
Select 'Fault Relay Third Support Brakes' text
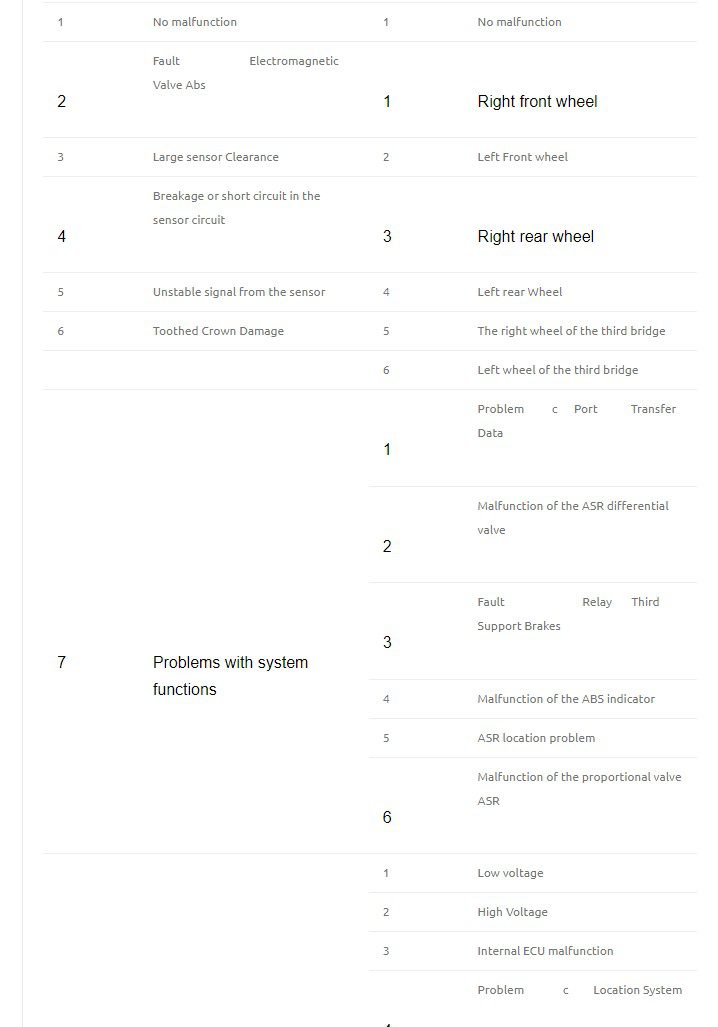click(567, 614)
